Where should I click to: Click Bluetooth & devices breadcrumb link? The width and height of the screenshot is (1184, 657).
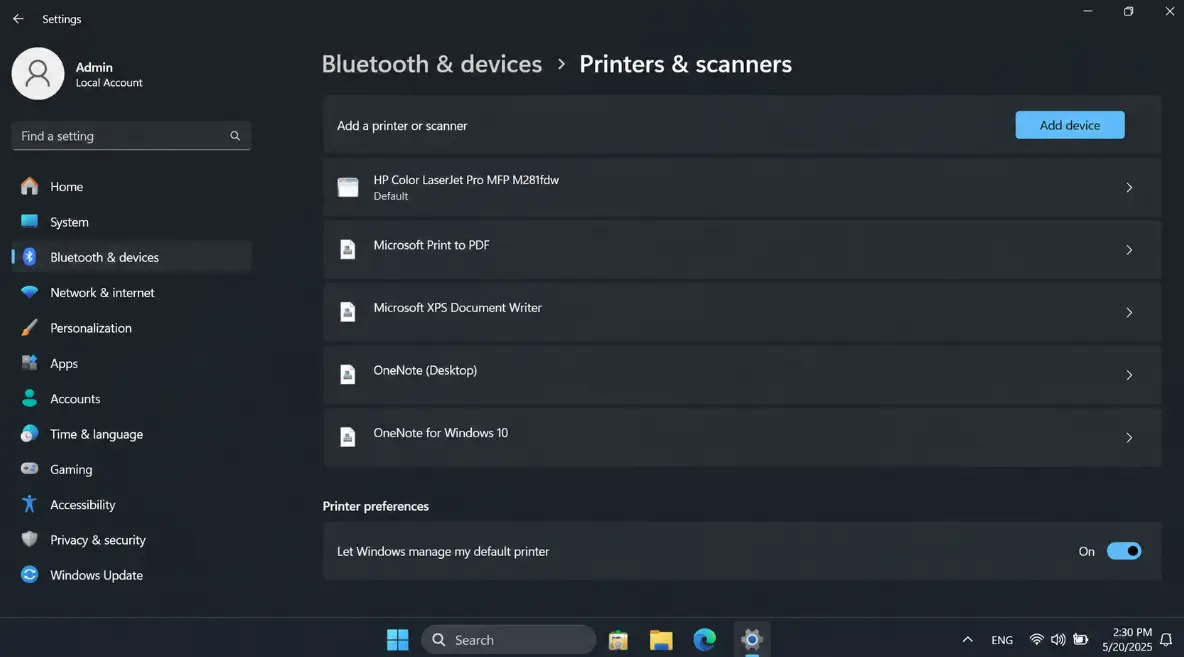(x=432, y=64)
